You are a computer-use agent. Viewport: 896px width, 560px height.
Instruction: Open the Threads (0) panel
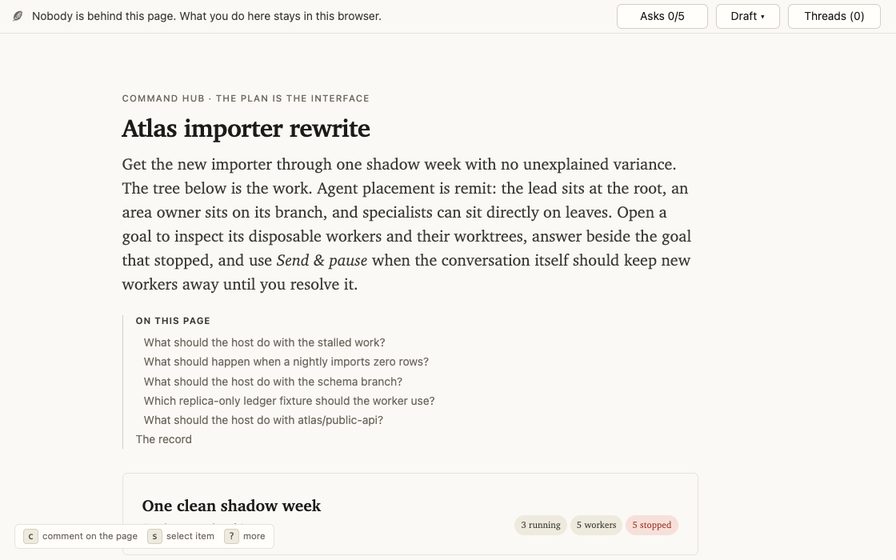click(x=834, y=16)
